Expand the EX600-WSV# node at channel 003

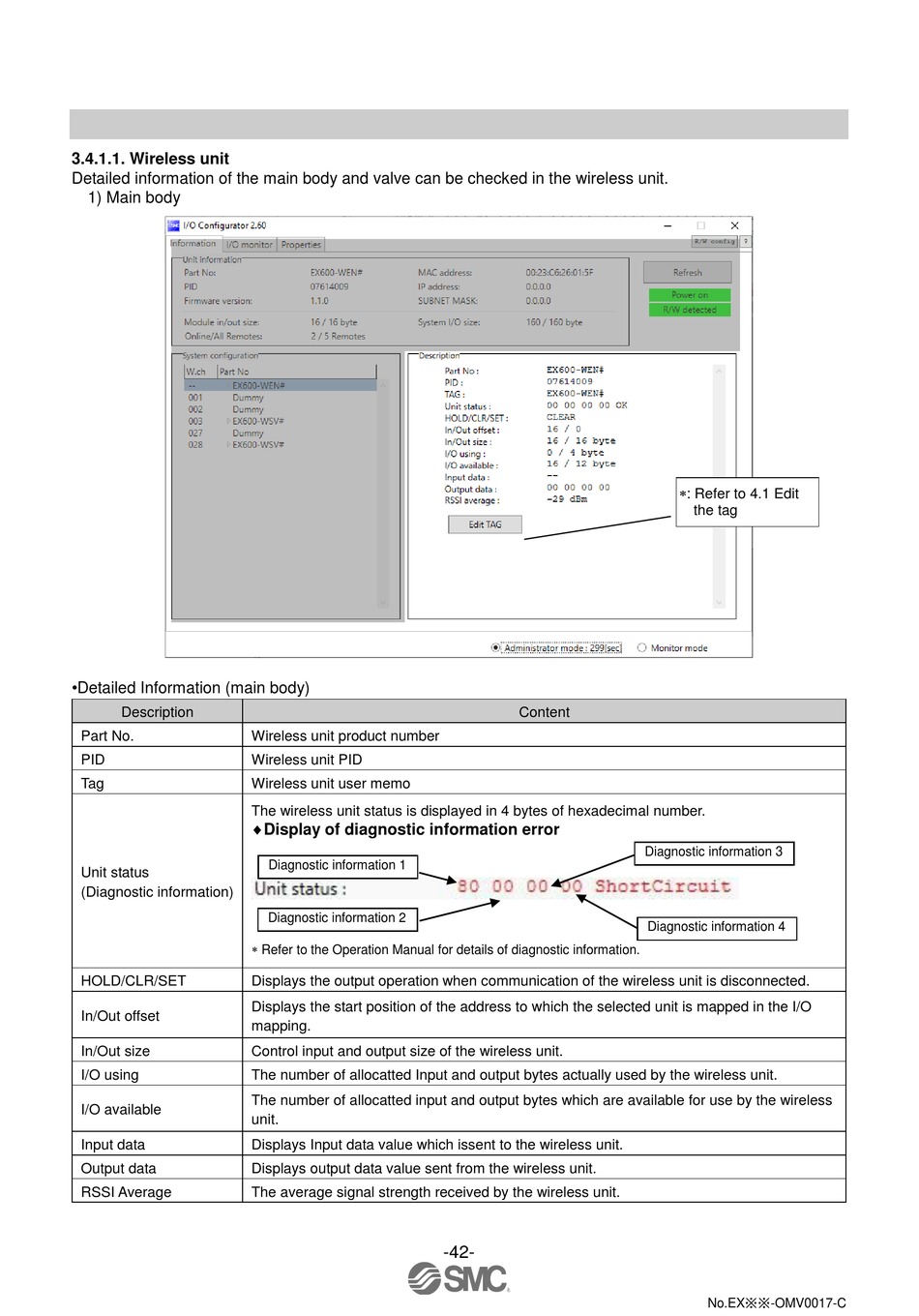pos(228,422)
